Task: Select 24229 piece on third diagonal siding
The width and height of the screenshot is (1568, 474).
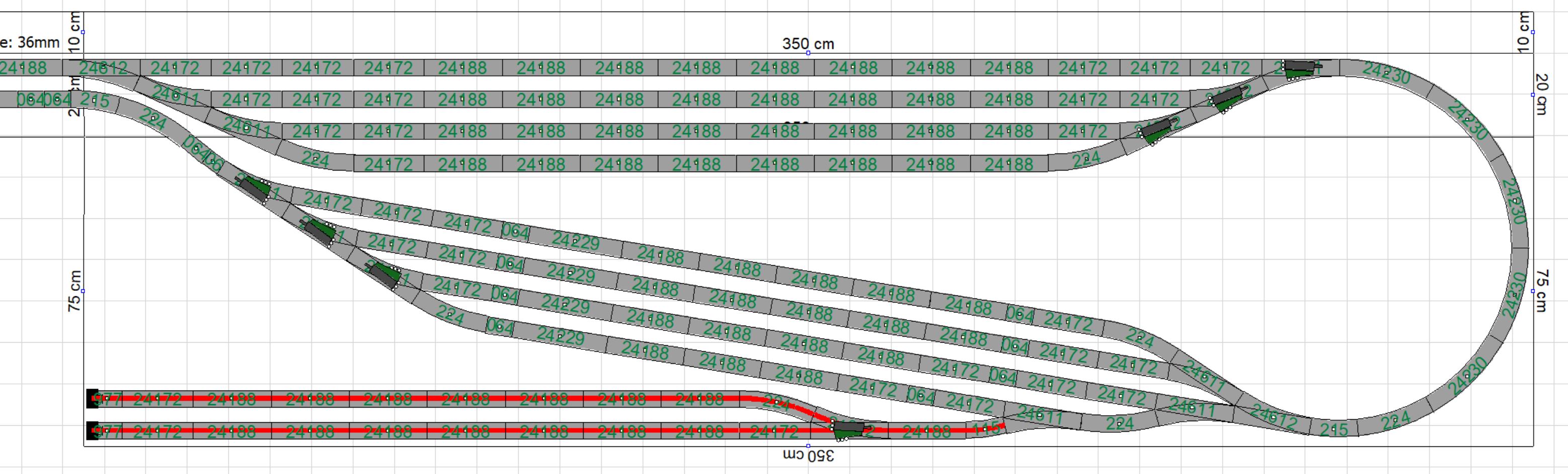Action: coord(566,304)
